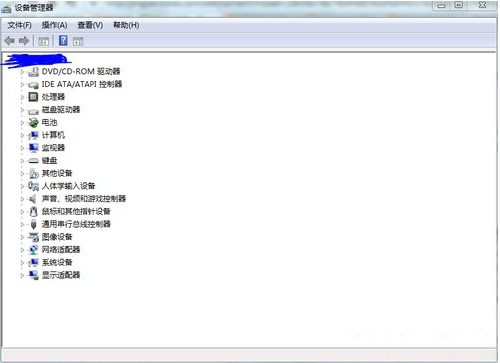Click the 计算机 computer icon
The width and height of the screenshot is (500, 363).
click(33, 135)
